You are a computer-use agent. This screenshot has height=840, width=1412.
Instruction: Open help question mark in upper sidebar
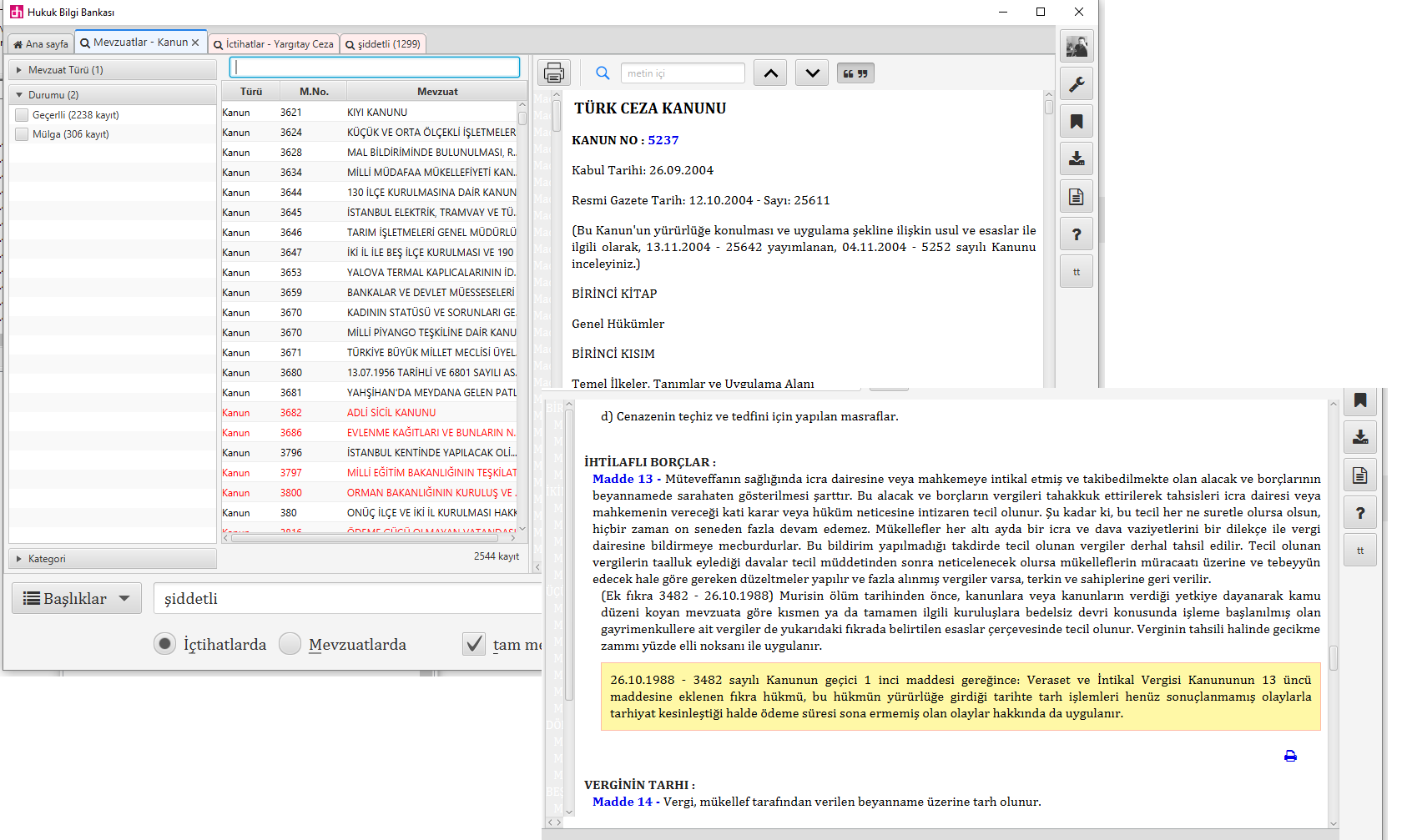1077,234
